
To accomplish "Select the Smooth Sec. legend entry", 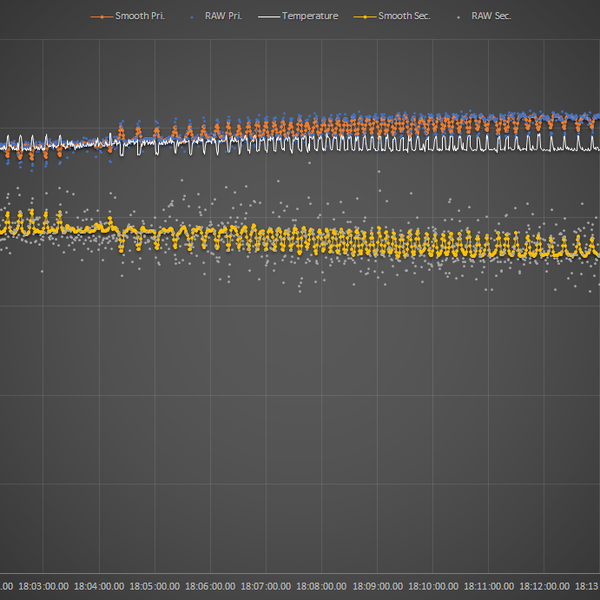I will [x=392, y=16].
